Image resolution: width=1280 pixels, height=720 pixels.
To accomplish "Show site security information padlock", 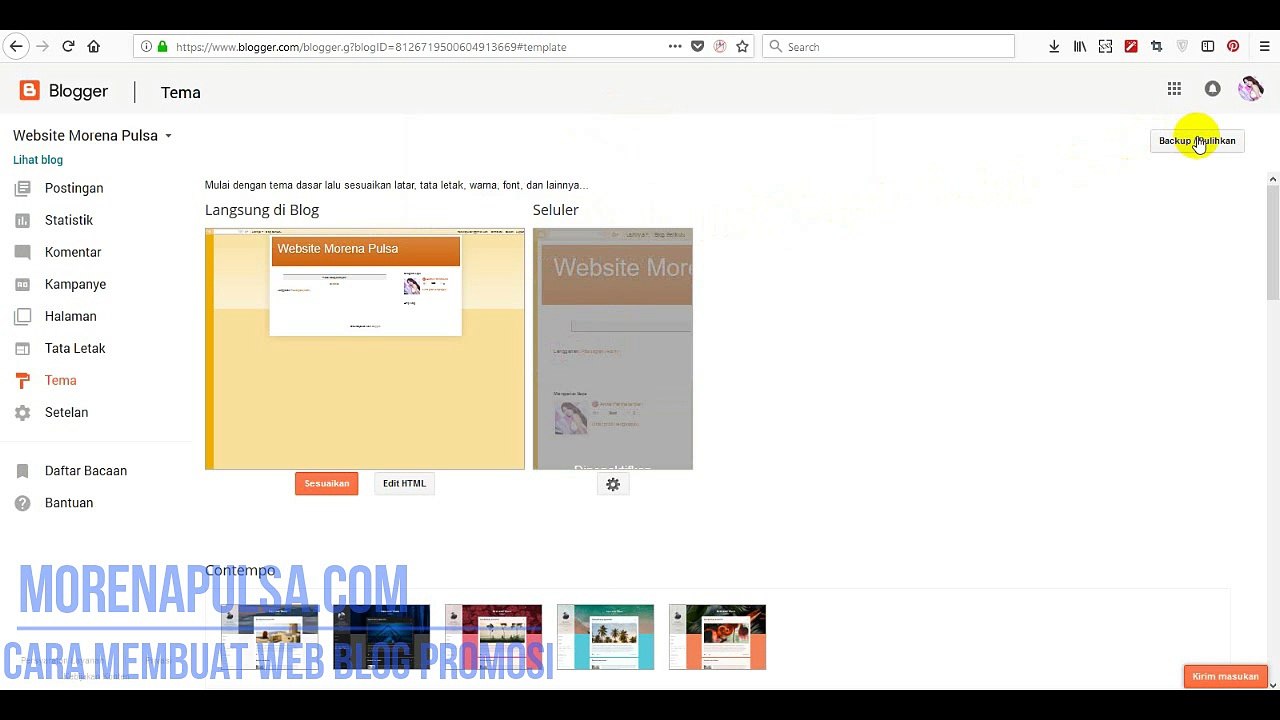I will pyautogui.click(x=162, y=46).
